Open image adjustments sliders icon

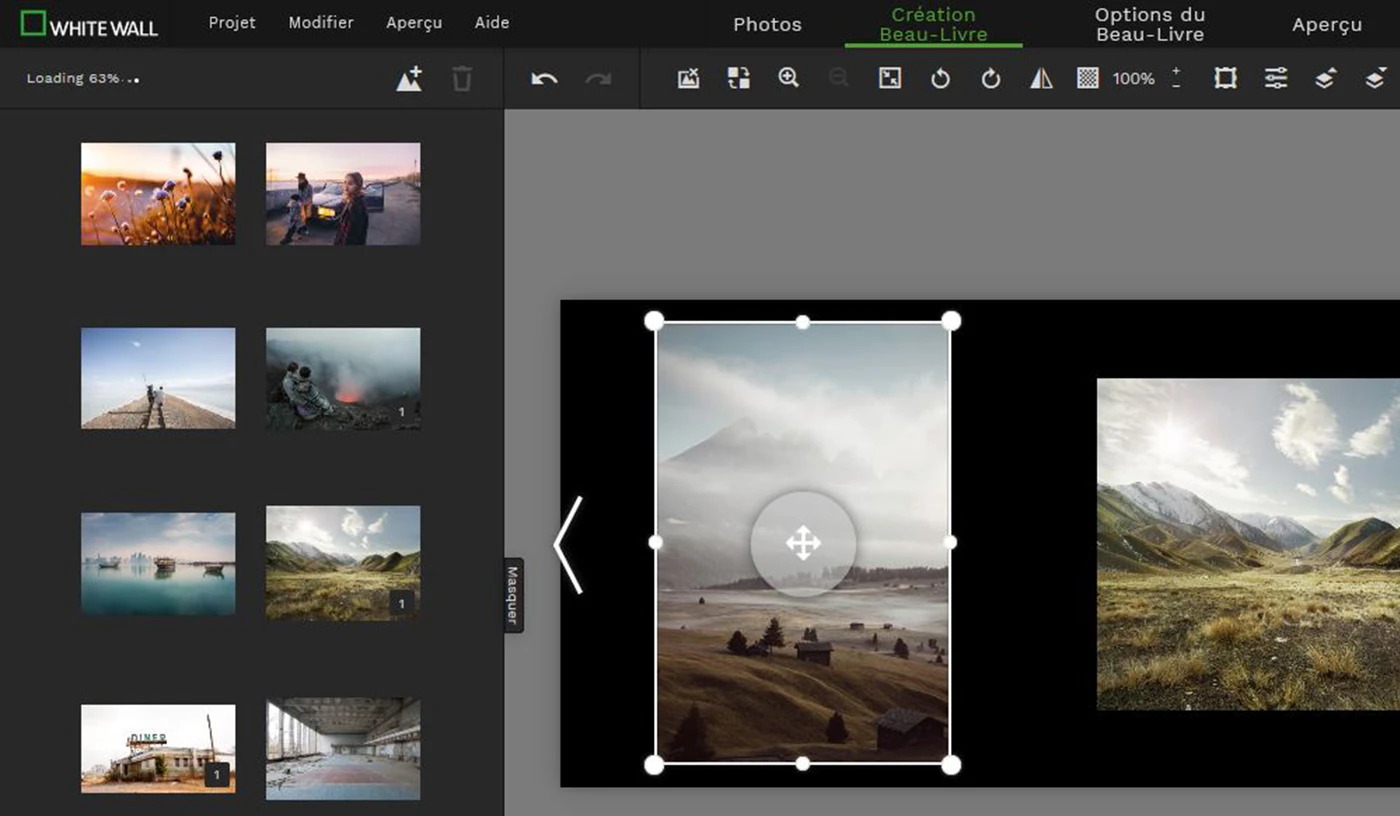pyautogui.click(x=1275, y=78)
